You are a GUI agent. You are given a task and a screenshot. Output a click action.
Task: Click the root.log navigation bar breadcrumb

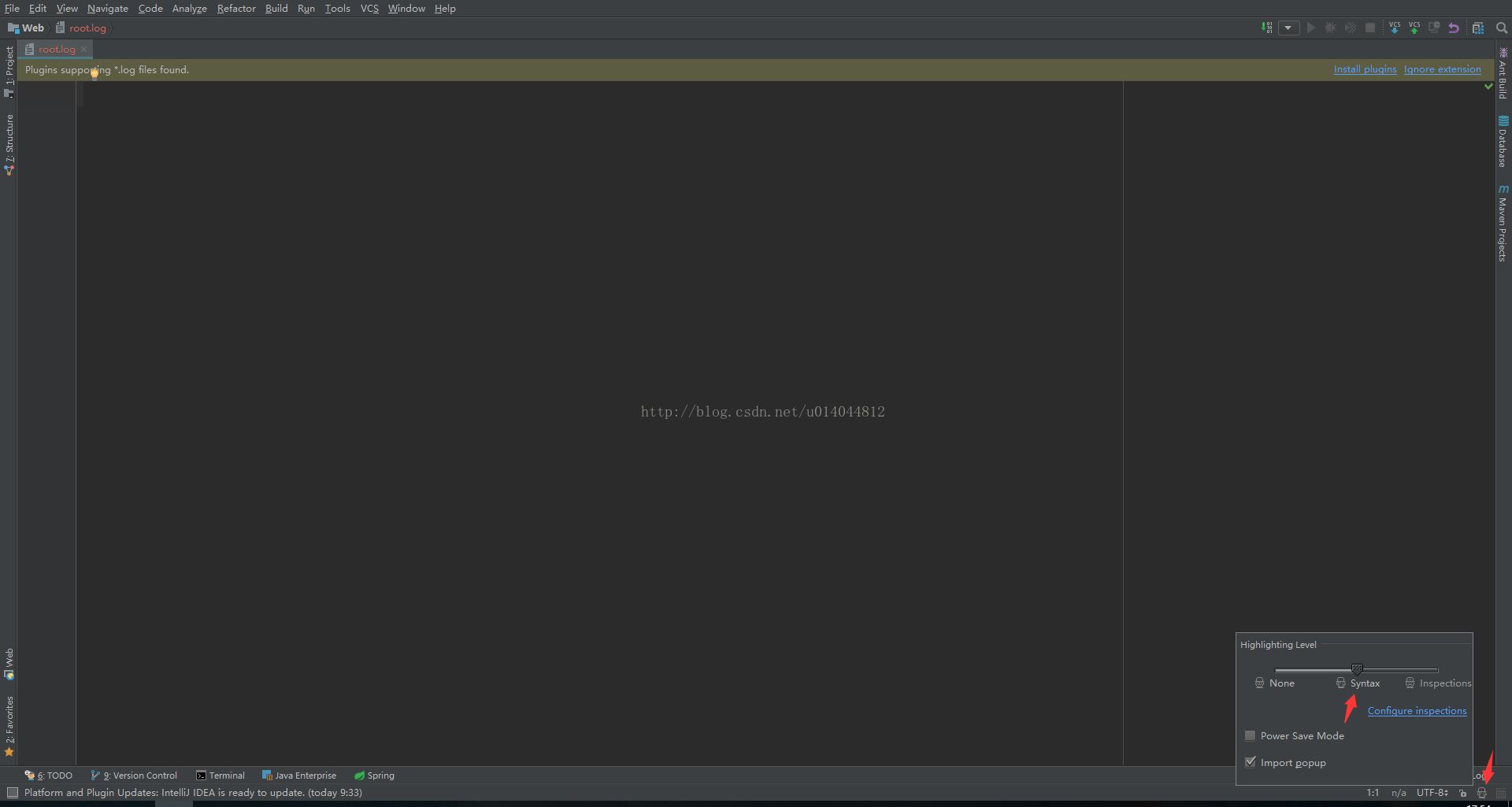[81, 28]
